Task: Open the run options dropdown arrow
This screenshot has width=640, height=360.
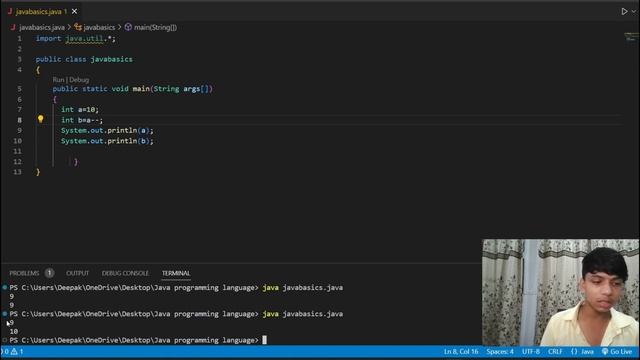Action: [634, 11]
